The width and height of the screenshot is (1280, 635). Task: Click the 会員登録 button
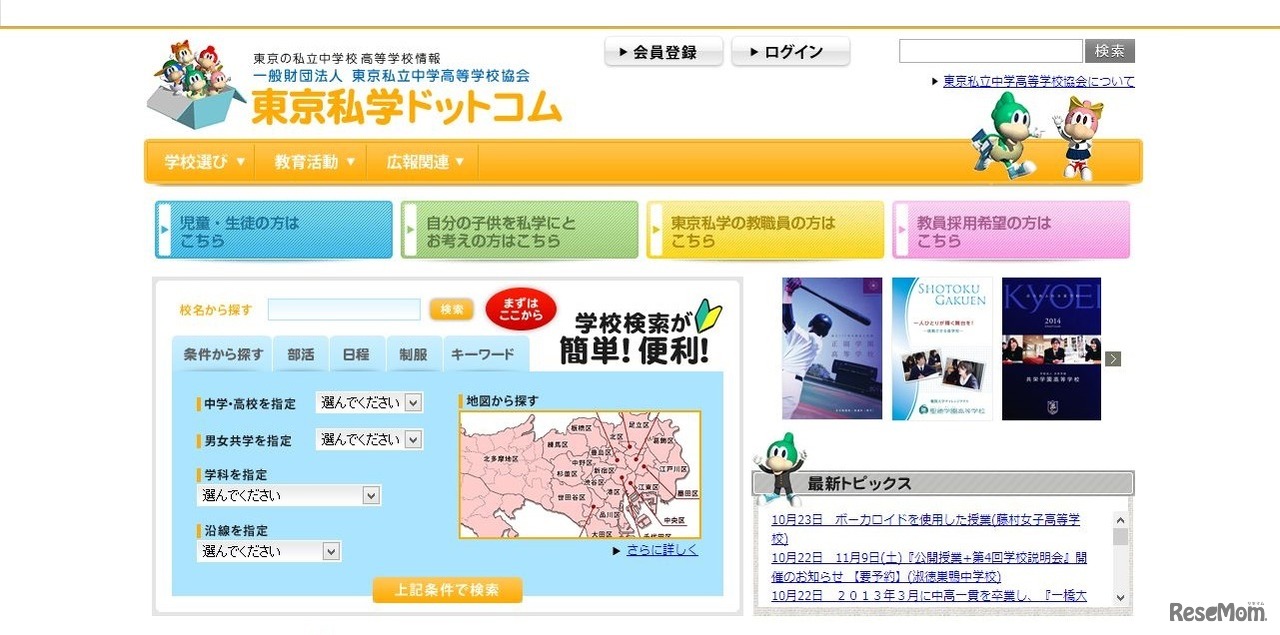pyautogui.click(x=663, y=50)
